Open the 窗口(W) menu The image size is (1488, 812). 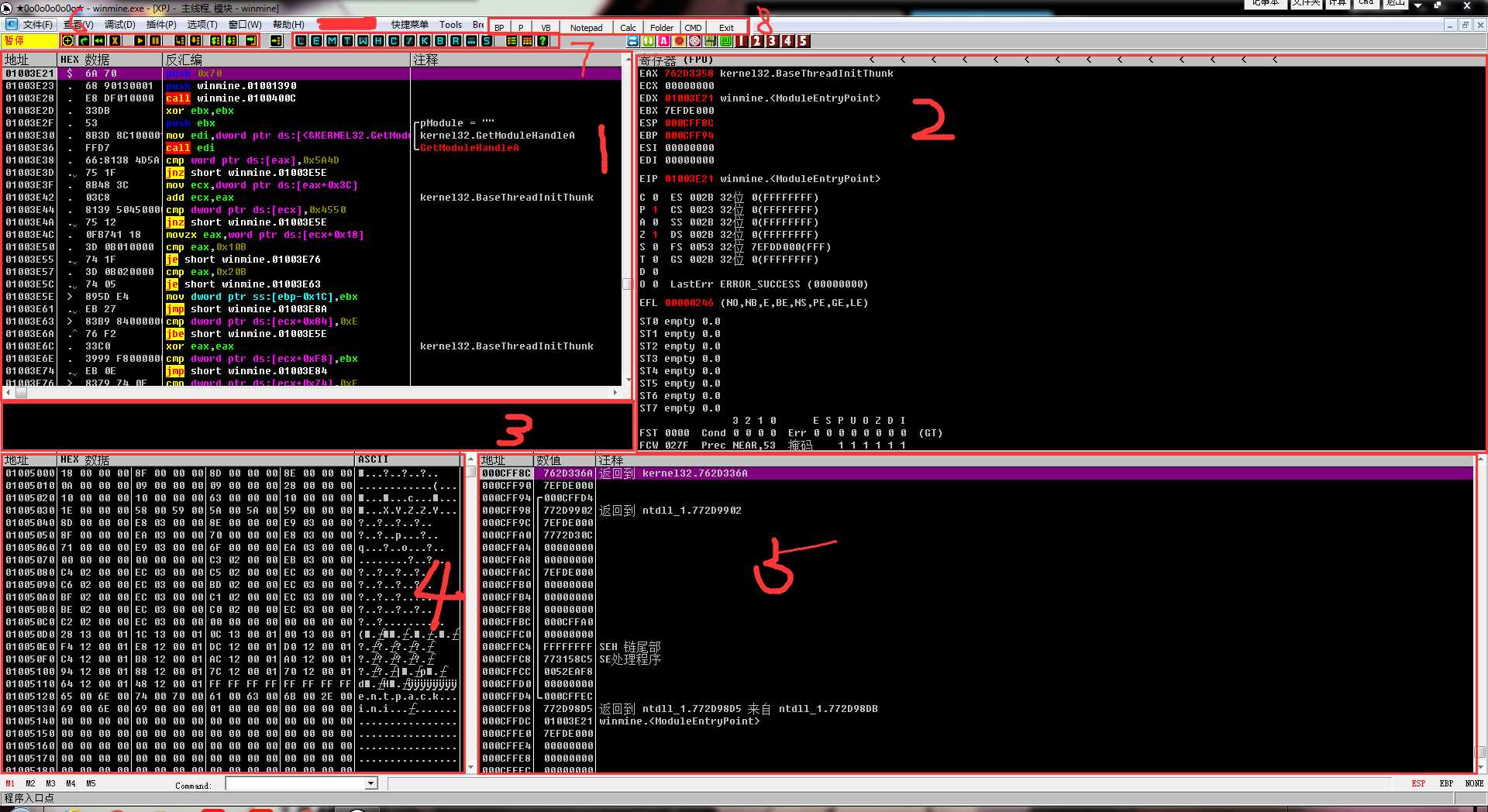tap(245, 25)
